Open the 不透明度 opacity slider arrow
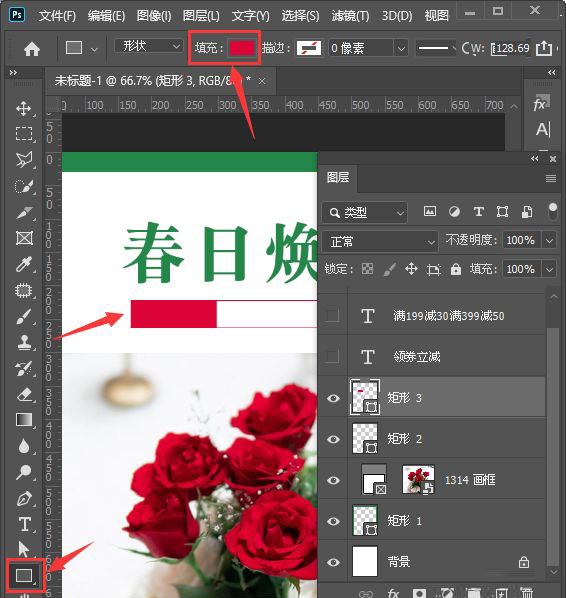The height and width of the screenshot is (598, 566). pyautogui.click(x=550, y=241)
